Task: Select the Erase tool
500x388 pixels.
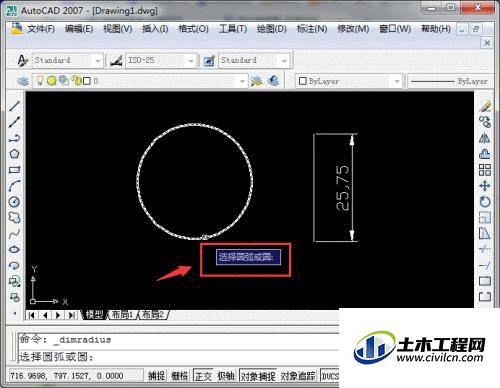Action: point(485,106)
